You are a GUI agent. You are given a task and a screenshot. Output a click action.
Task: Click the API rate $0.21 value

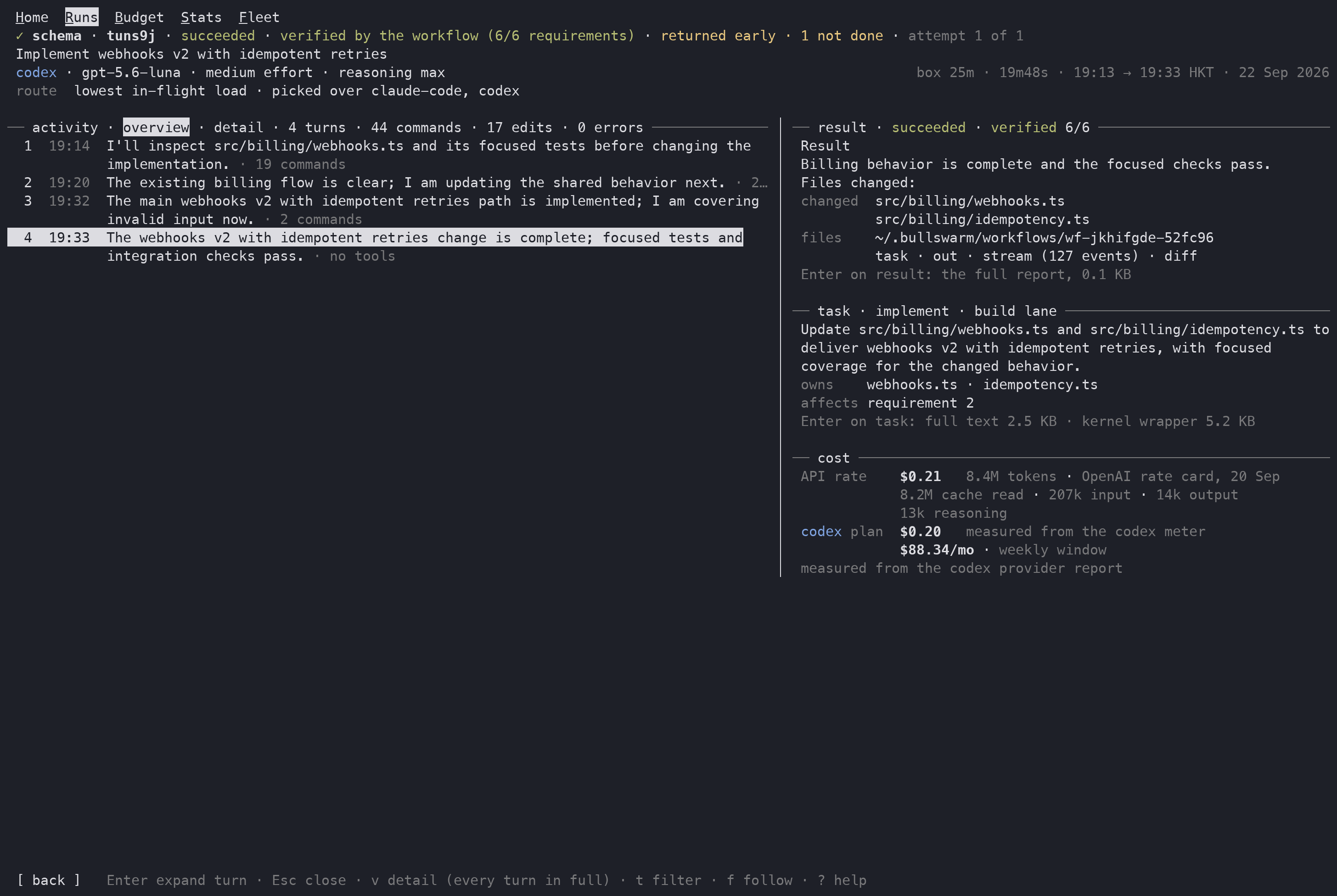pyautogui.click(x=920, y=476)
